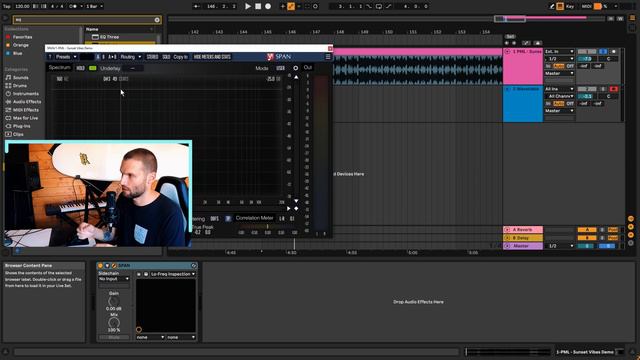Adjust the SPAN device Gain knob
Image resolution: width=640 pixels, height=360 pixels.
click(113, 301)
